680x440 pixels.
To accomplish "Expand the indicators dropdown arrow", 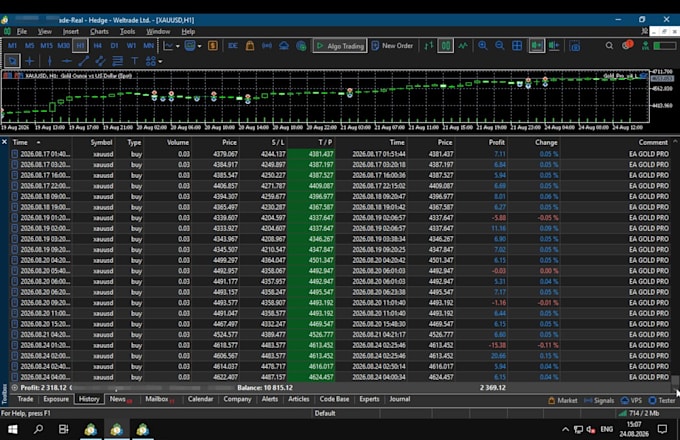I will (178, 46).
